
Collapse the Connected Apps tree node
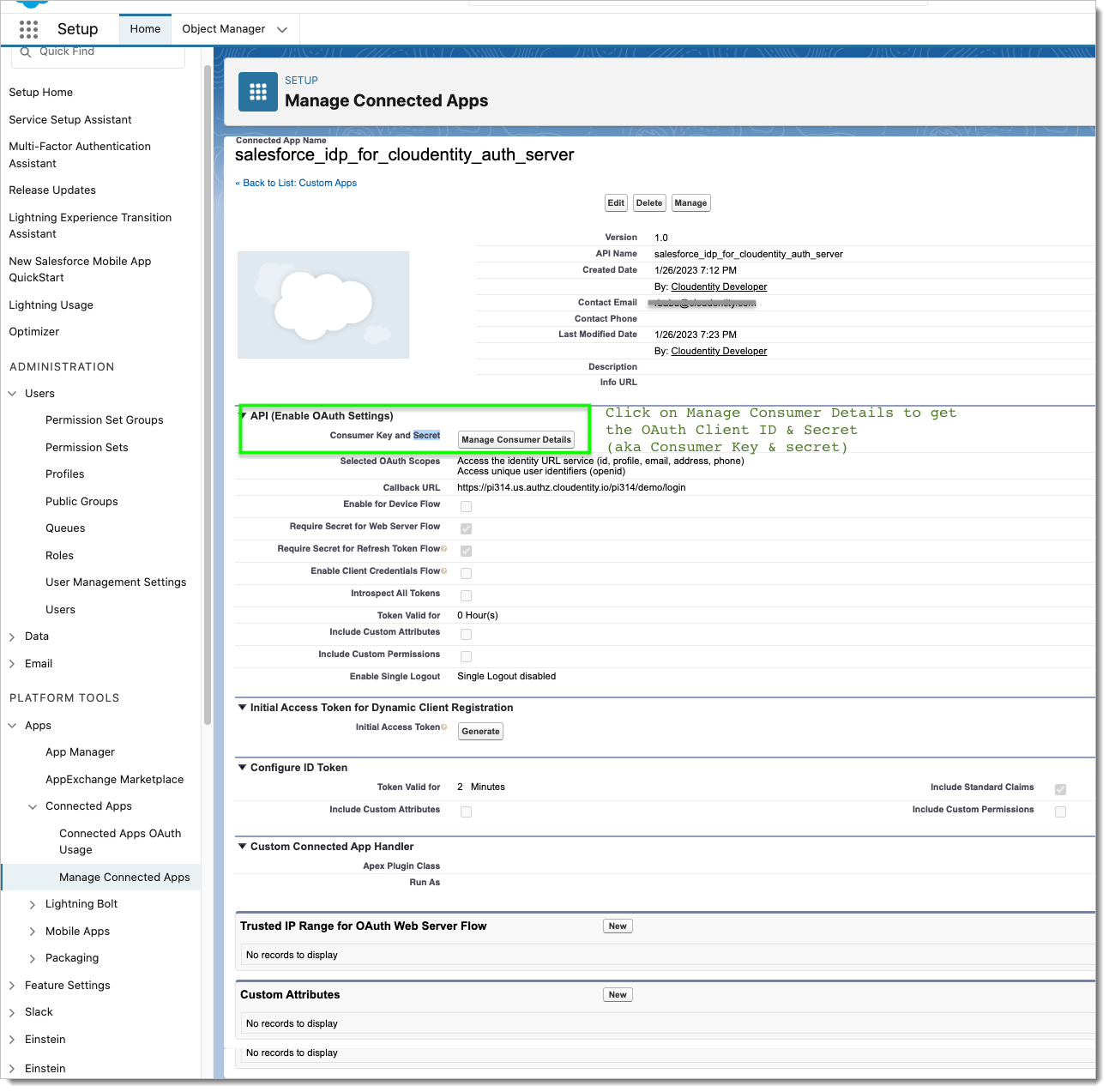(33, 806)
